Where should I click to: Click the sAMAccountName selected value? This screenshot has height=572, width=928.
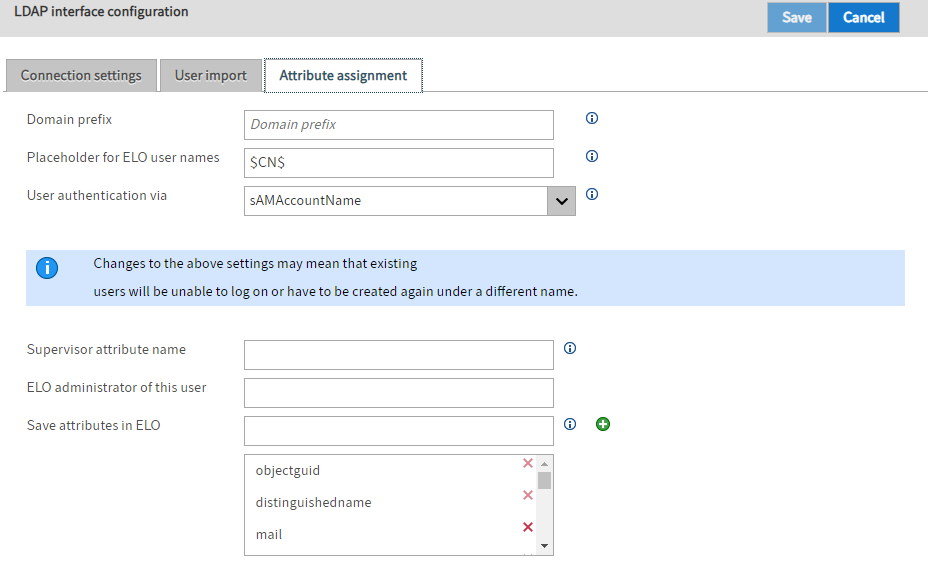click(305, 201)
